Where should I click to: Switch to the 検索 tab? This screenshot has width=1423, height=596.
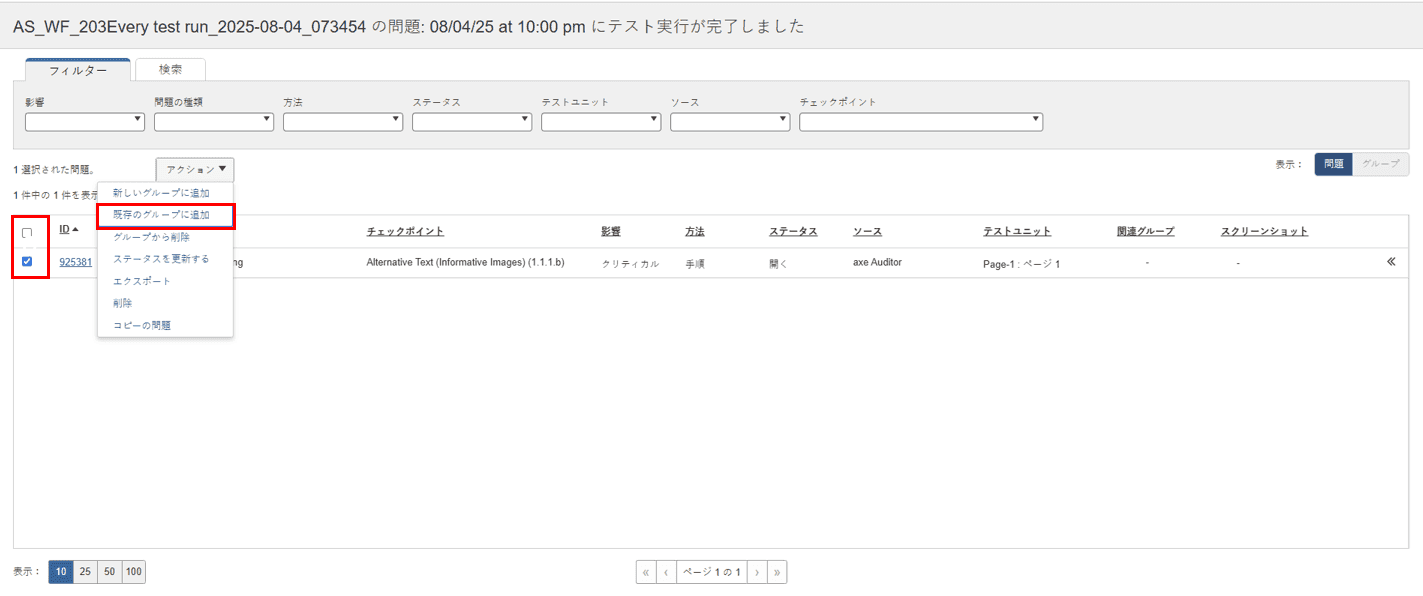click(x=170, y=70)
